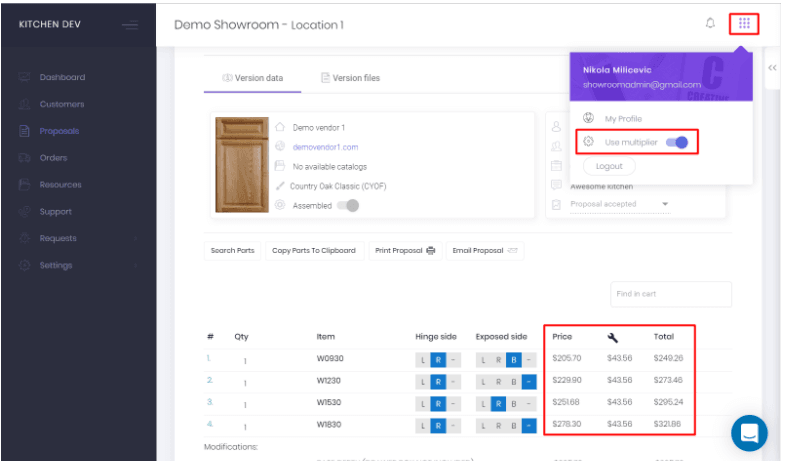Click the Logout button
This screenshot has height=472, width=785.
pyautogui.click(x=609, y=166)
